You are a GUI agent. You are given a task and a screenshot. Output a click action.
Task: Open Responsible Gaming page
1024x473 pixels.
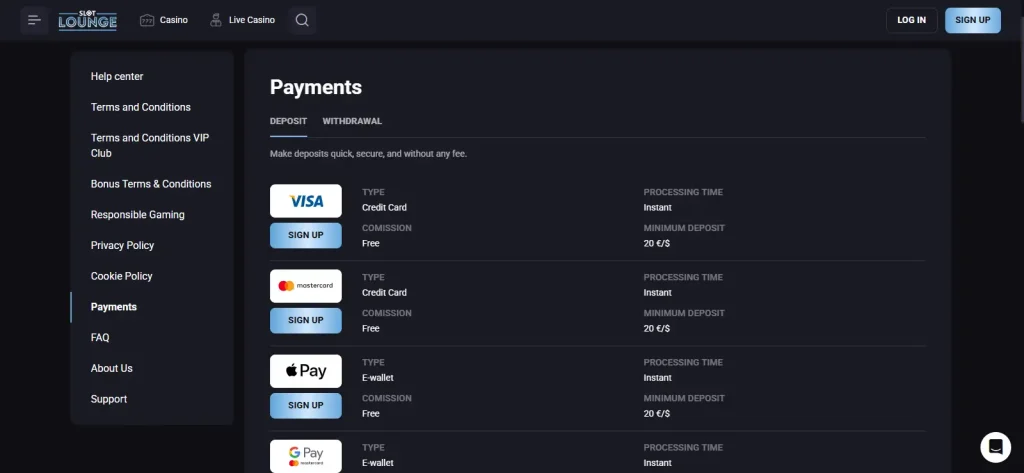click(137, 215)
